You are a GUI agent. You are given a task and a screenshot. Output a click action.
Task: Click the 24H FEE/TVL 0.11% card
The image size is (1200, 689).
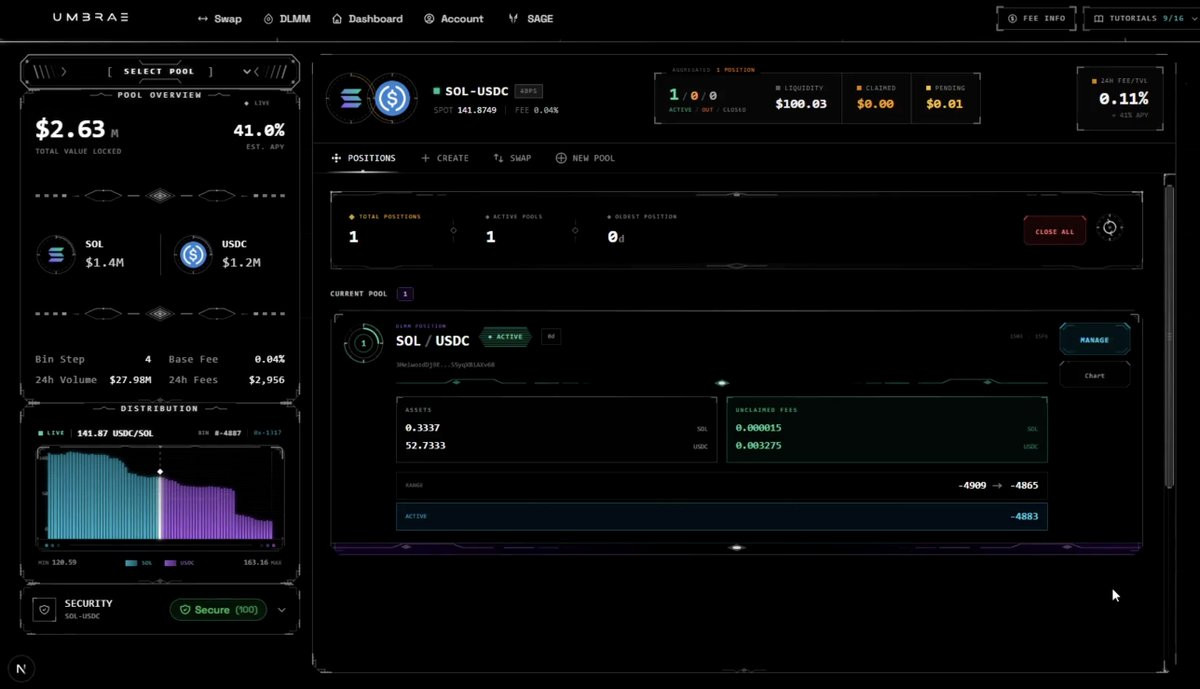(x=1120, y=98)
